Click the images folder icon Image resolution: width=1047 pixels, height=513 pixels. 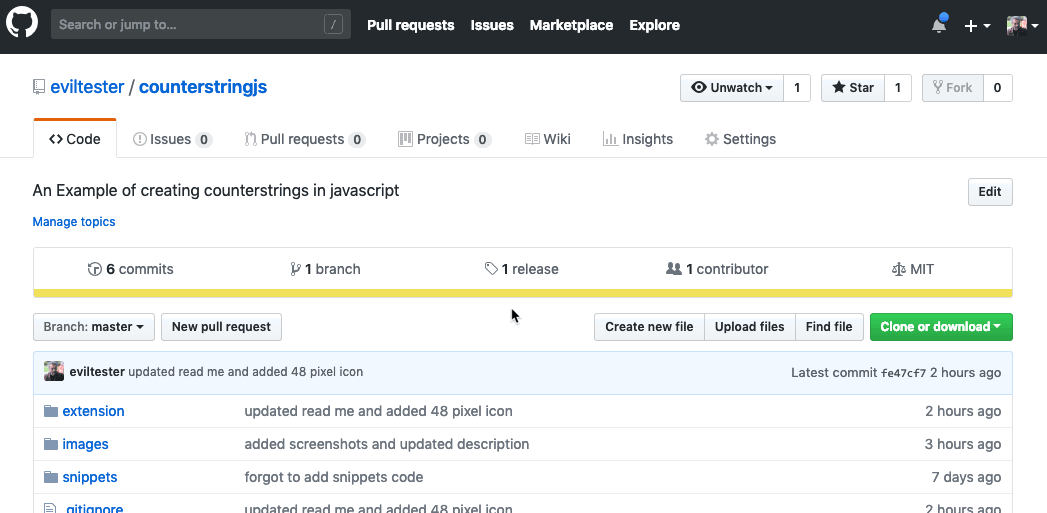pyautogui.click(x=51, y=444)
